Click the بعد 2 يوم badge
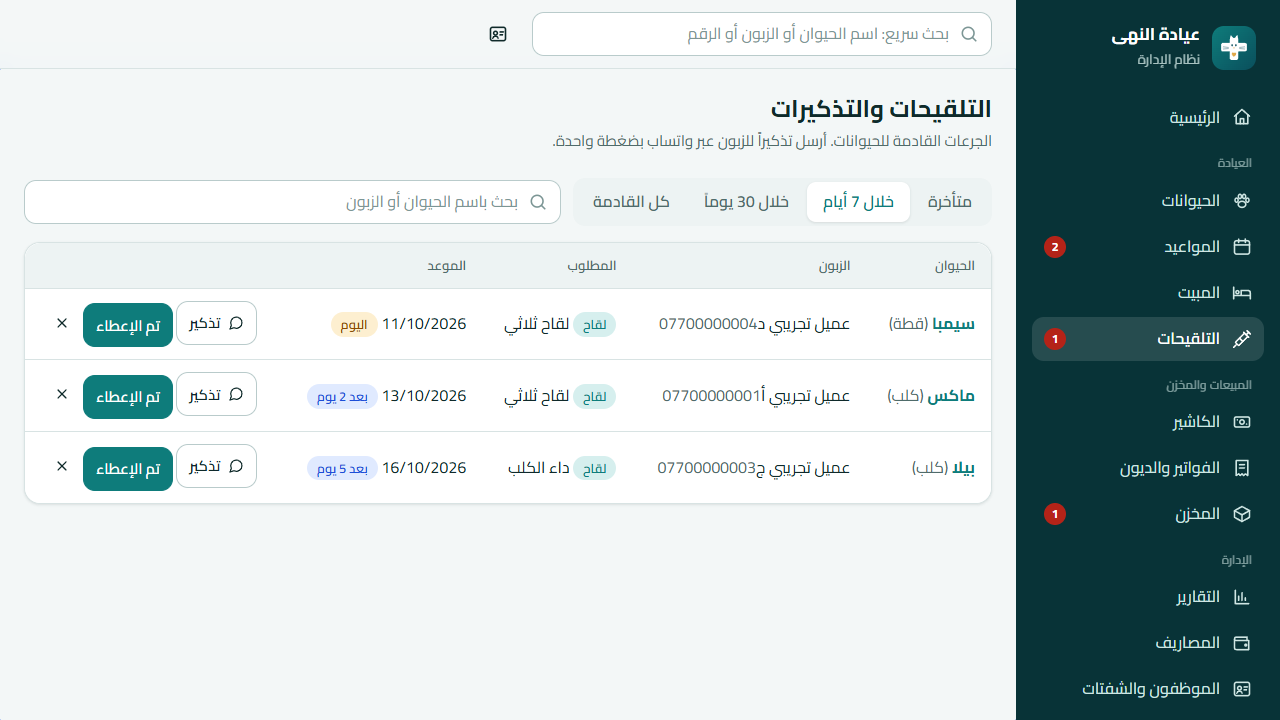This screenshot has height=720, width=1280. 343,397
